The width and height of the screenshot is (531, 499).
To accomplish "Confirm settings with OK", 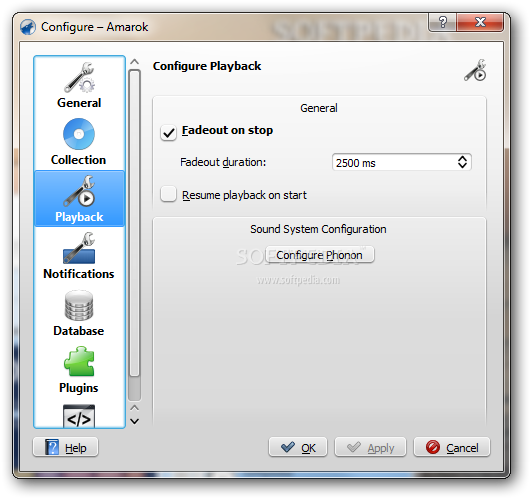I will pyautogui.click(x=298, y=447).
